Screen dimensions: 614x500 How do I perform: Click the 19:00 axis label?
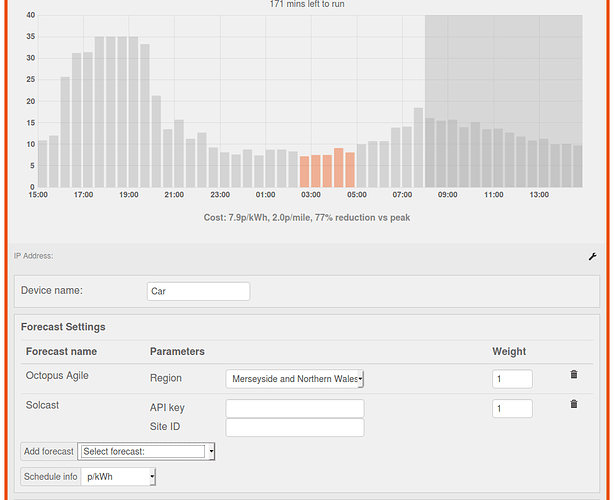(129, 195)
